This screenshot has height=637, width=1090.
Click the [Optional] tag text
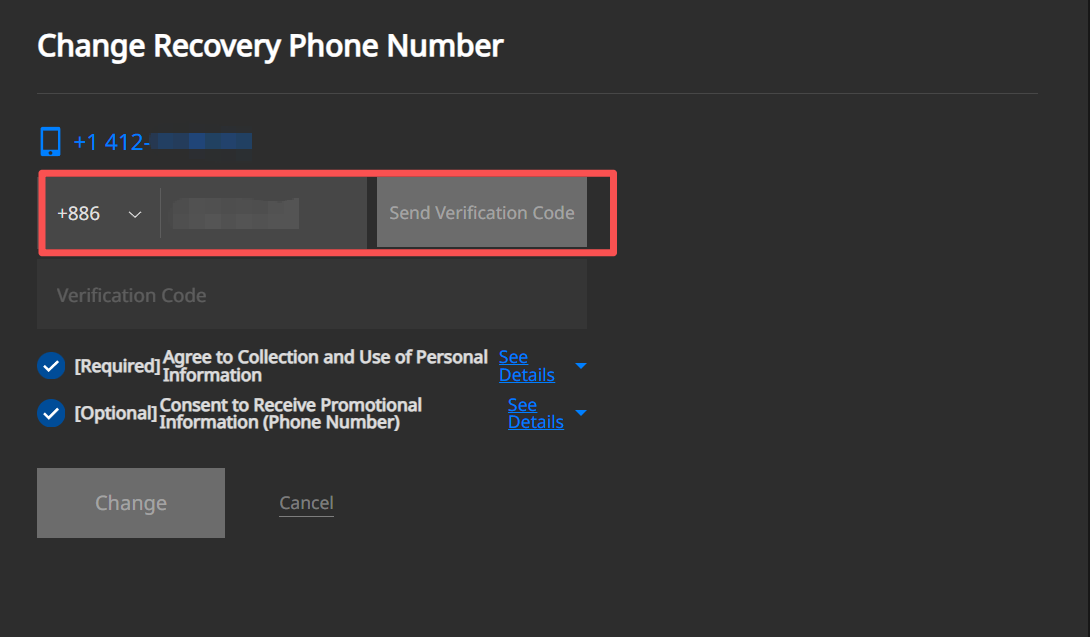(x=115, y=413)
